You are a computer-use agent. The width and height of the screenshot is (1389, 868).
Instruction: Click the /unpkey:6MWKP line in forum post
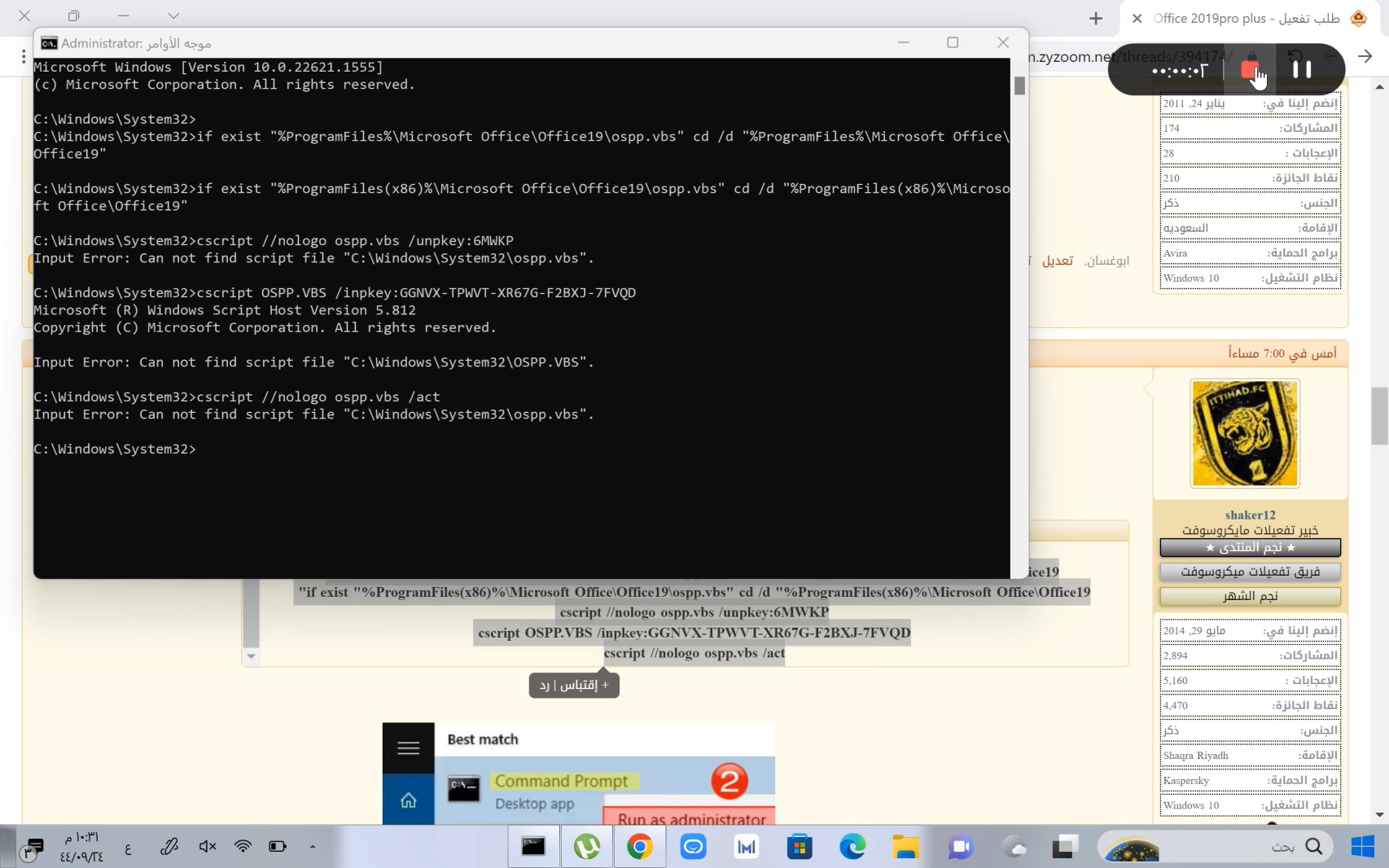click(694, 612)
